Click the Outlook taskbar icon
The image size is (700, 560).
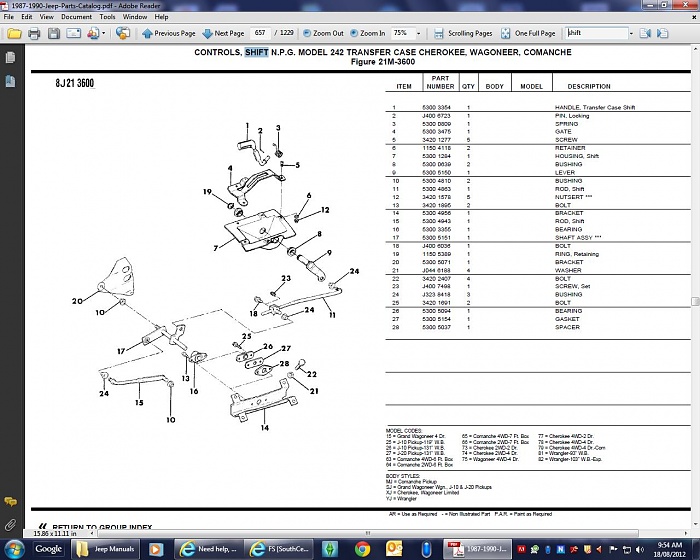click(x=394, y=549)
